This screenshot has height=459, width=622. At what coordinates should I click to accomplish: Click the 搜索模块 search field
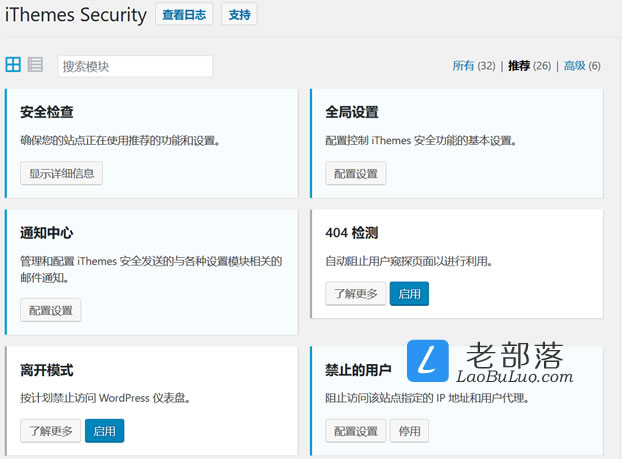pos(135,66)
